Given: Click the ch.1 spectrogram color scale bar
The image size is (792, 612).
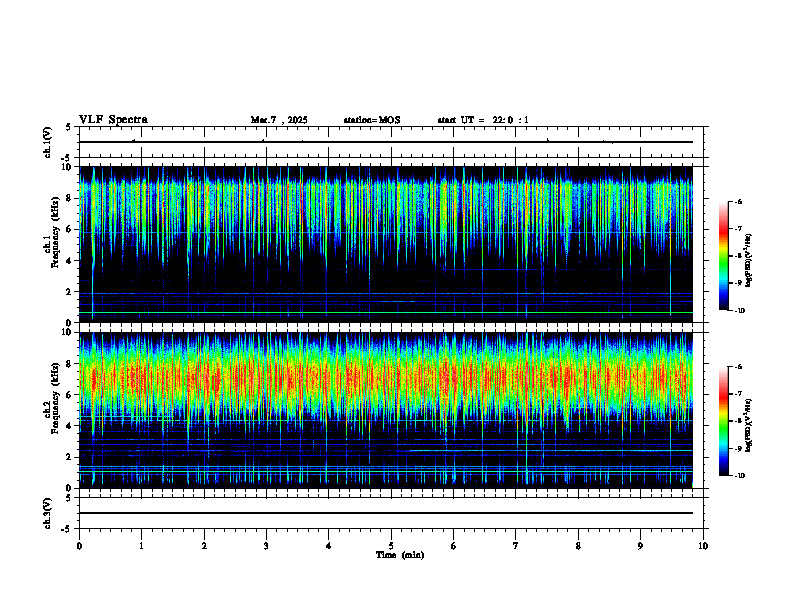Looking at the screenshot, I should pyautogui.click(x=724, y=256).
